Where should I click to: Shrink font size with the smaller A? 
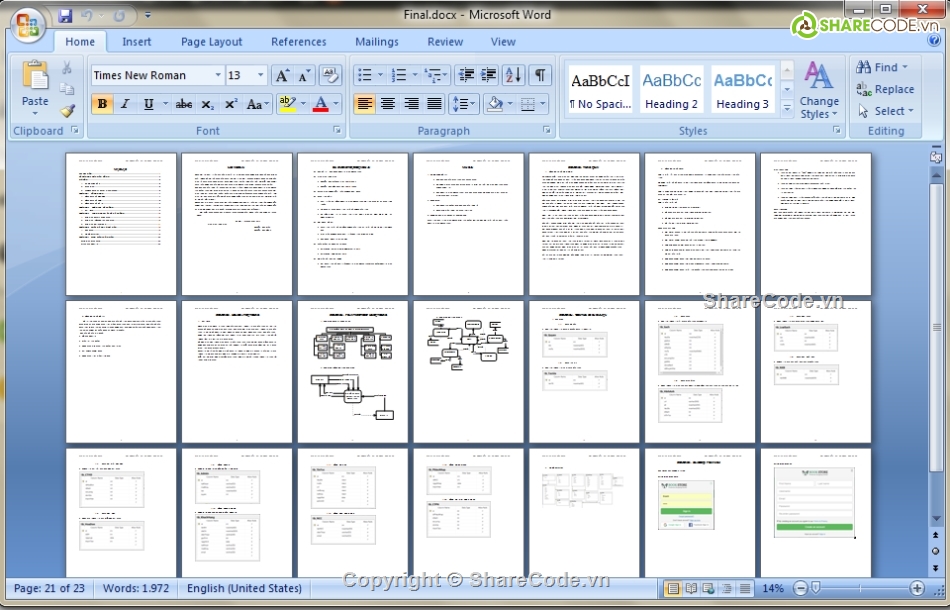pyautogui.click(x=304, y=75)
